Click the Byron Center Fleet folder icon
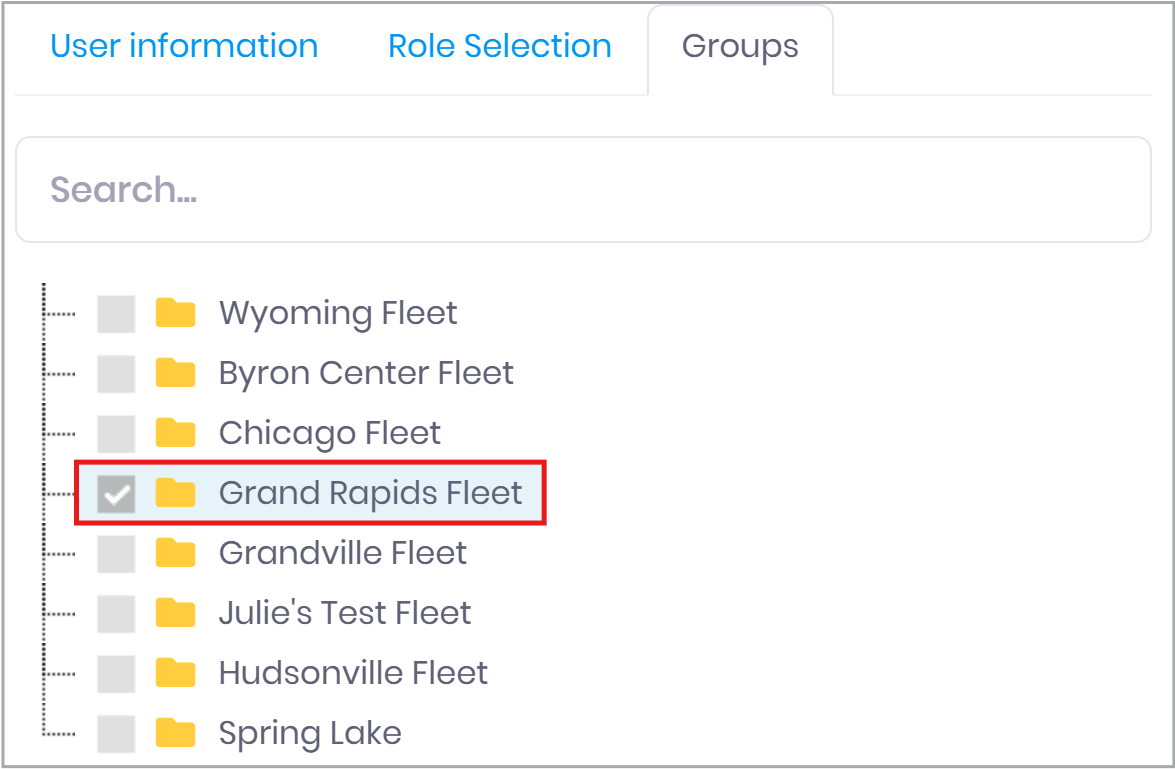This screenshot has height=769, width=1175. coord(175,373)
